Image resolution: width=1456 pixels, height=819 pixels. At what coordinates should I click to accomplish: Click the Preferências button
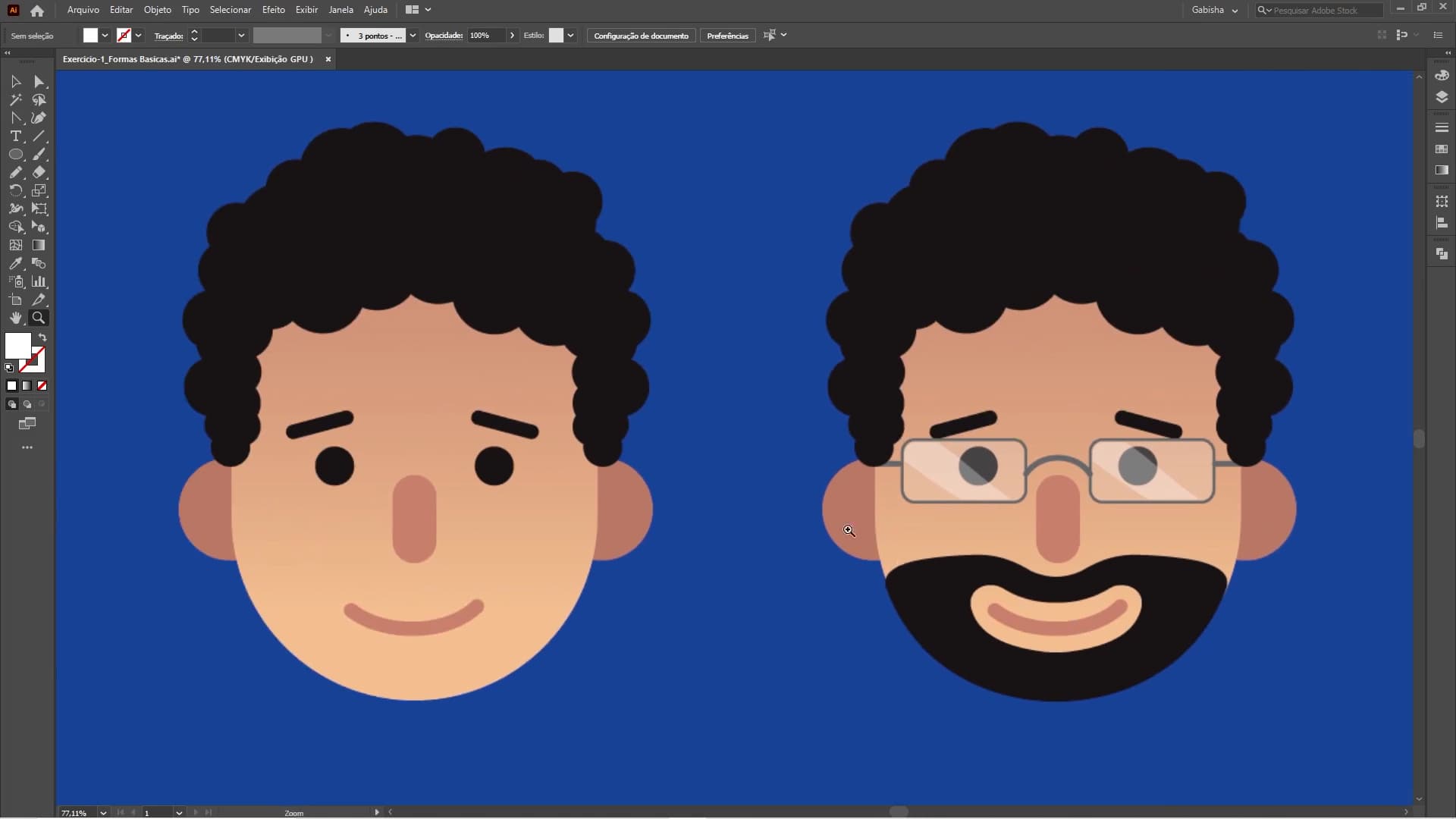727,36
